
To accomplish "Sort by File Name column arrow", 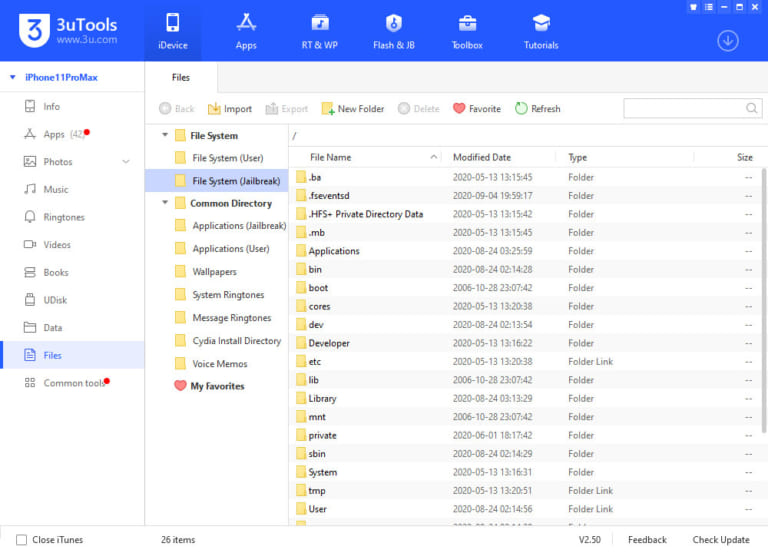I will click(x=433, y=157).
